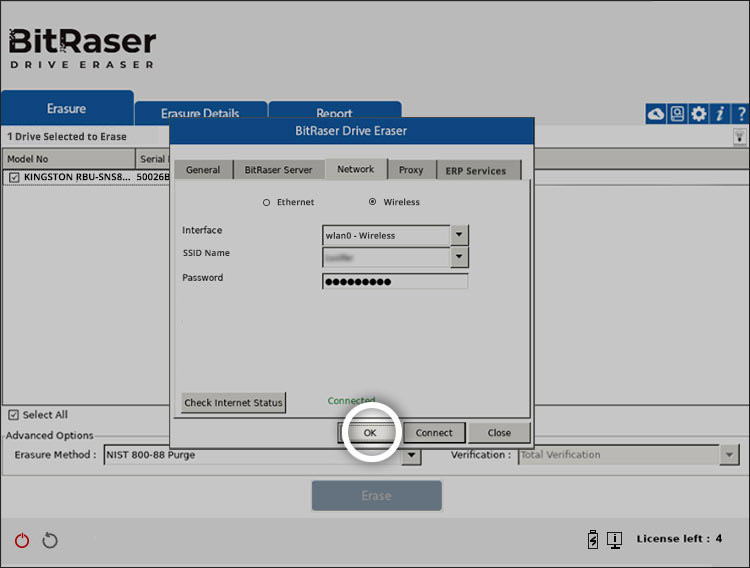Click the 'License left : 4' text
Viewport: 750px width, 568px height.
[679, 539]
